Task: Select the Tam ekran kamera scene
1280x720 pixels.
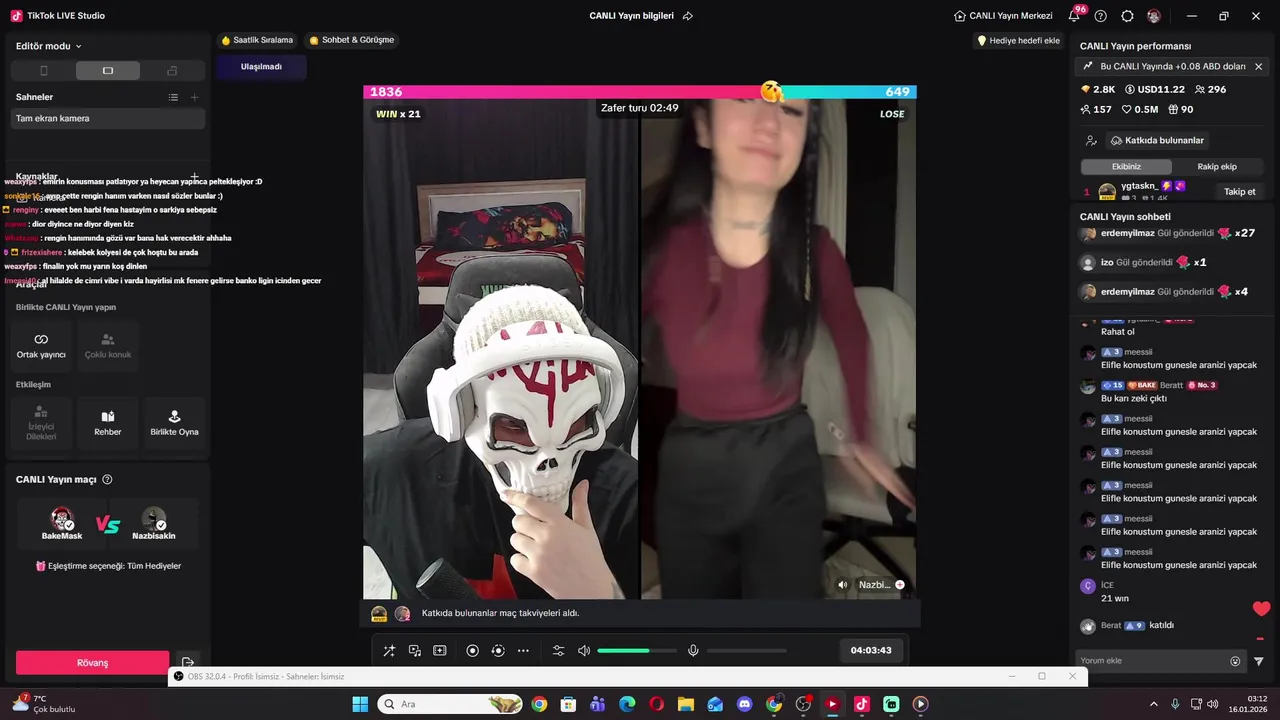Action: (x=108, y=118)
